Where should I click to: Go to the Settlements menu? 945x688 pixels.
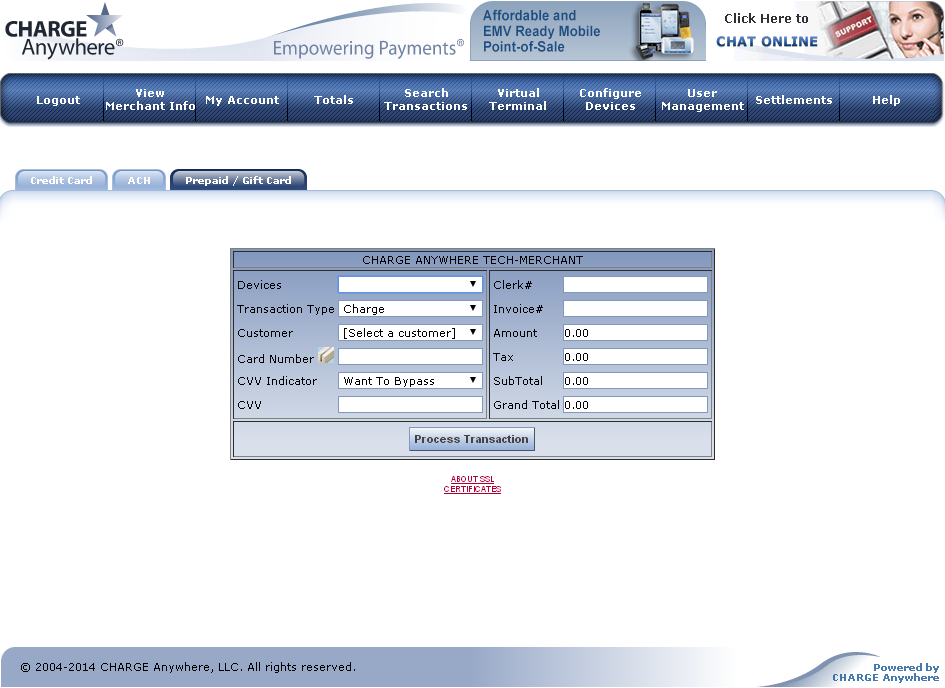pos(794,100)
